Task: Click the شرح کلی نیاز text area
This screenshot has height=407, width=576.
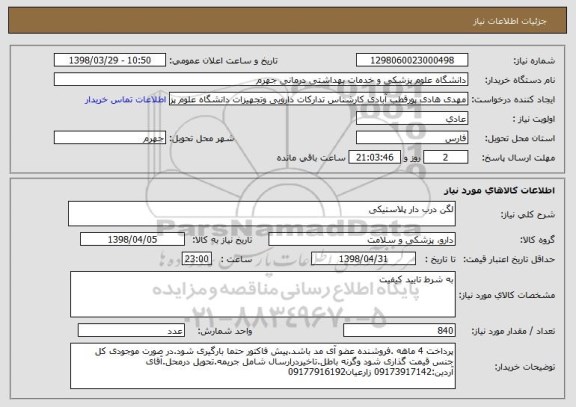Action: 262,213
